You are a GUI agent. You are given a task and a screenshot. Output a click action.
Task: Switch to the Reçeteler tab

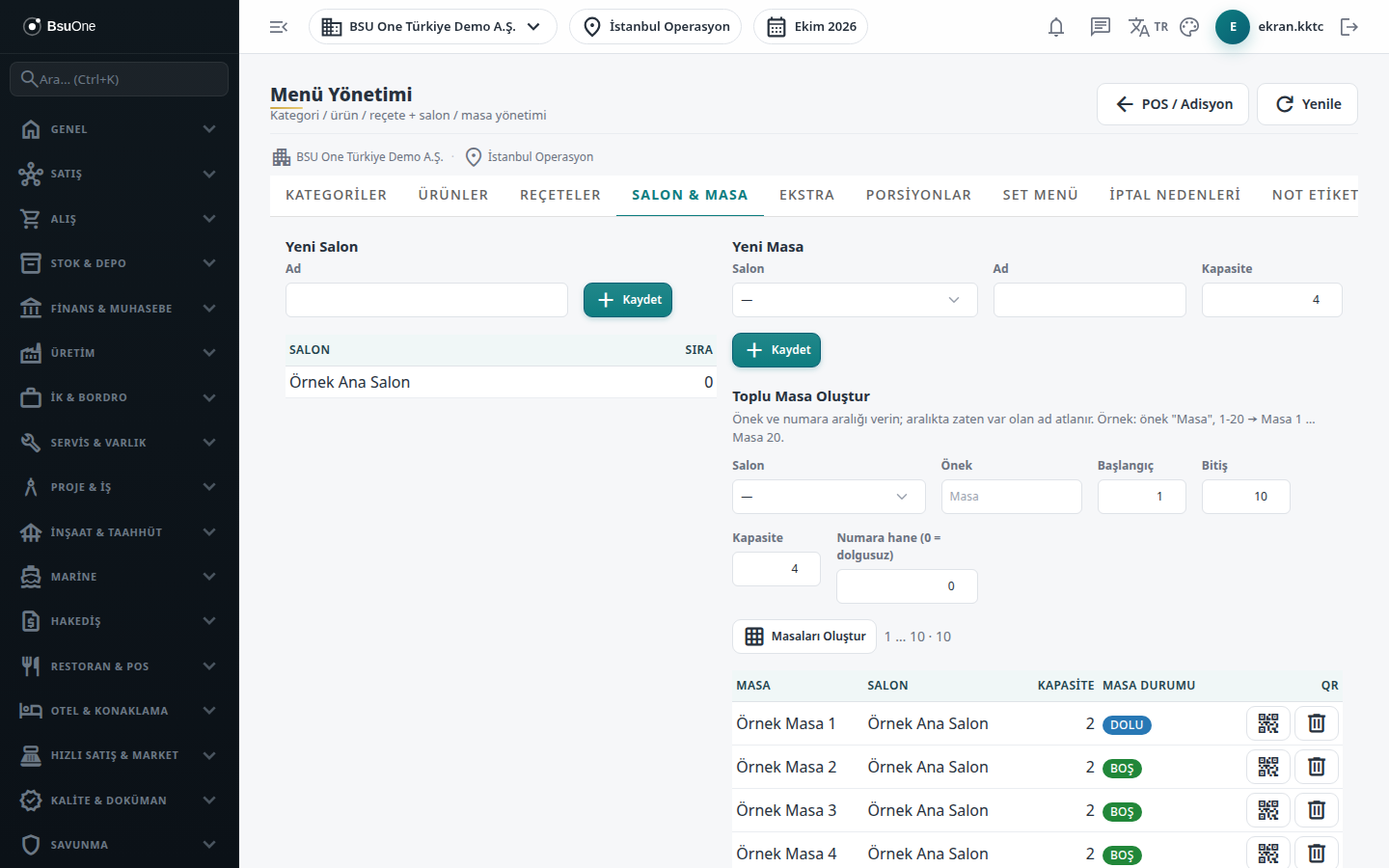(x=560, y=195)
